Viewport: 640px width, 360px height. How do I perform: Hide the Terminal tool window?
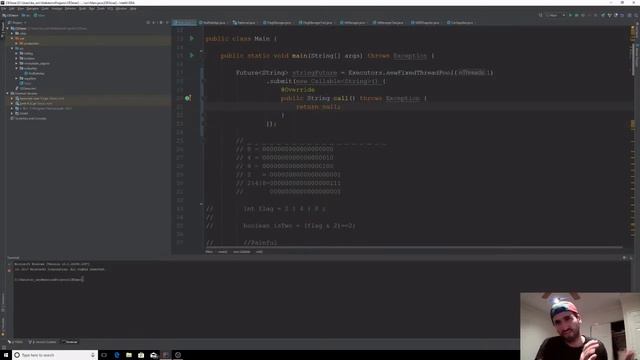[x=631, y=258]
